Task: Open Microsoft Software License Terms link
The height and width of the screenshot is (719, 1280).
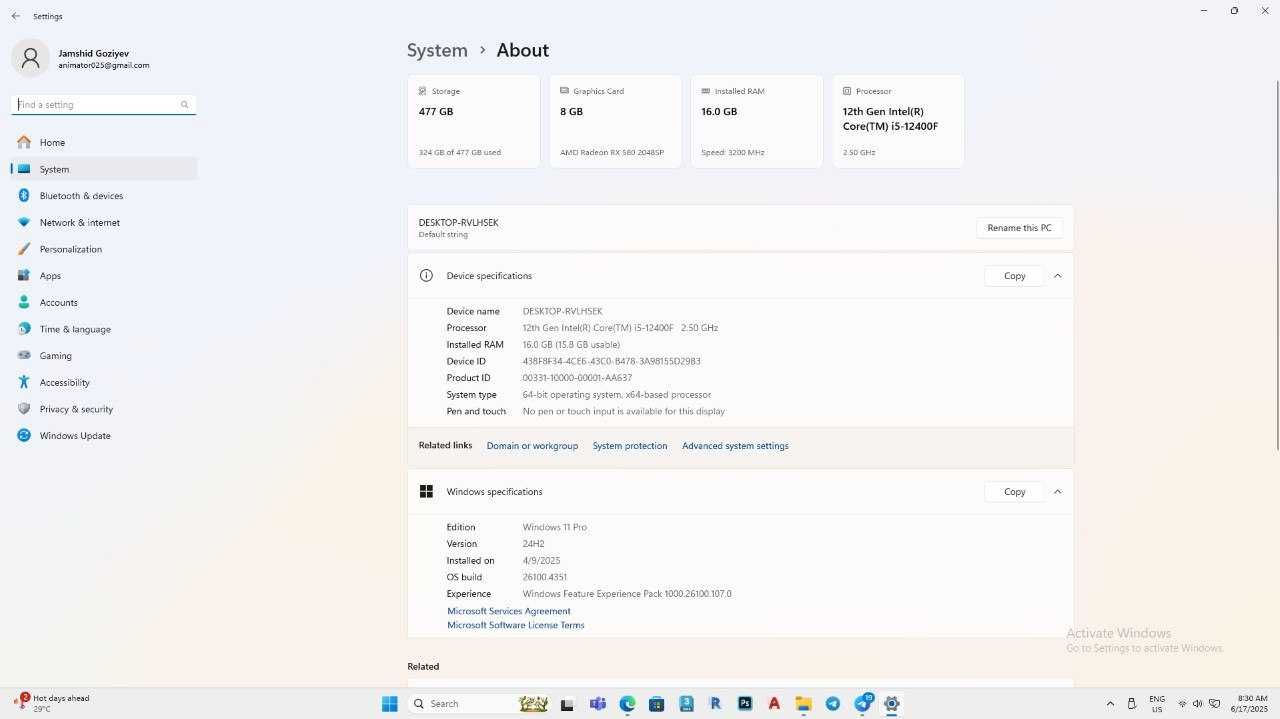Action: [x=516, y=625]
